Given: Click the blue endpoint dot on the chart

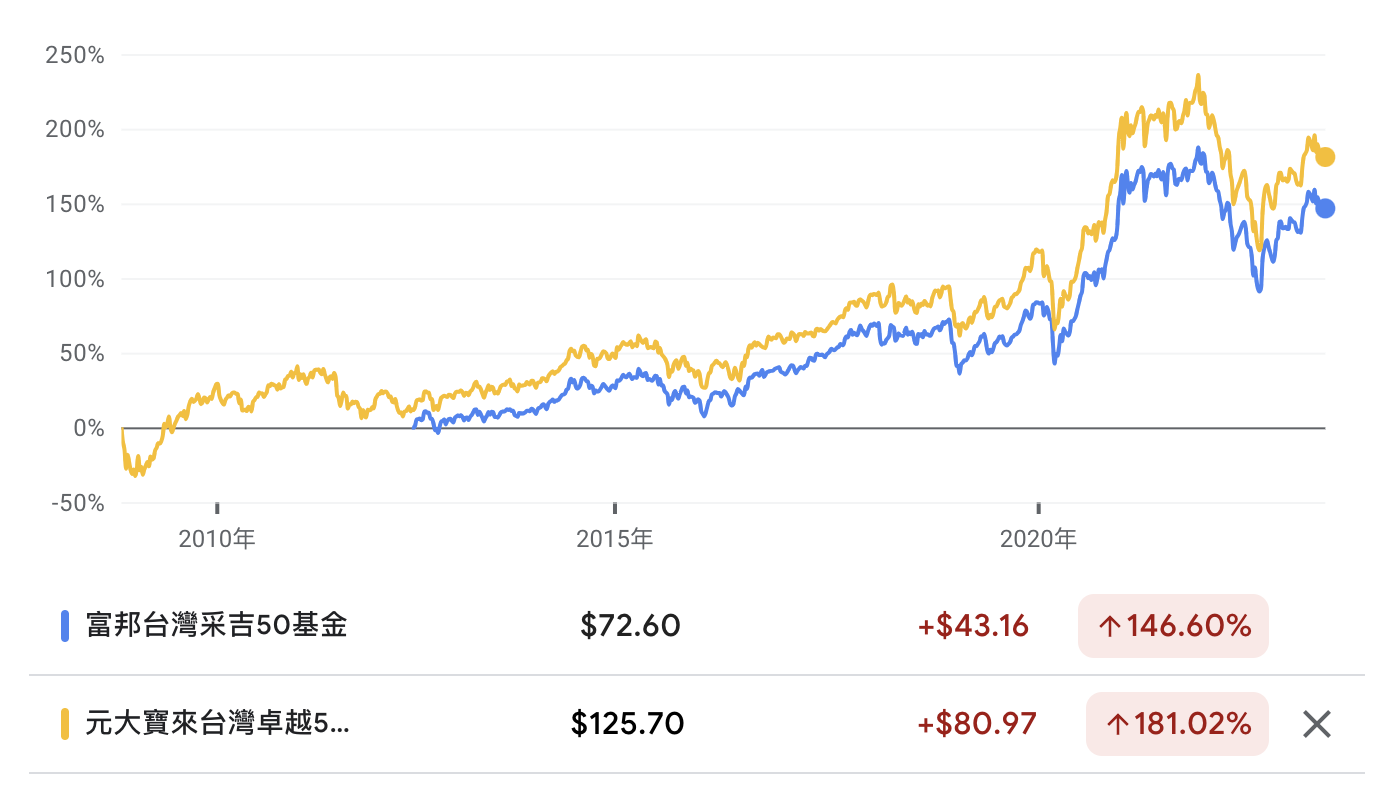Looking at the screenshot, I should pyautogui.click(x=1325, y=208).
